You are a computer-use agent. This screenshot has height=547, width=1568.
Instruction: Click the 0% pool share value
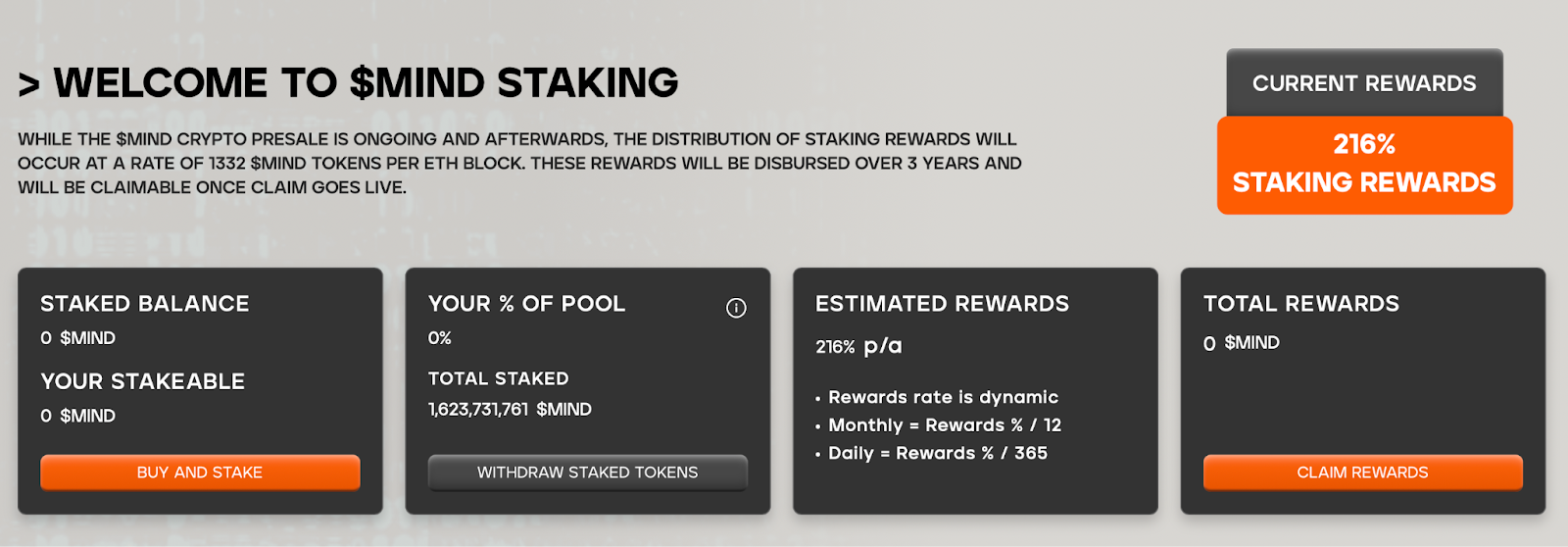click(440, 338)
